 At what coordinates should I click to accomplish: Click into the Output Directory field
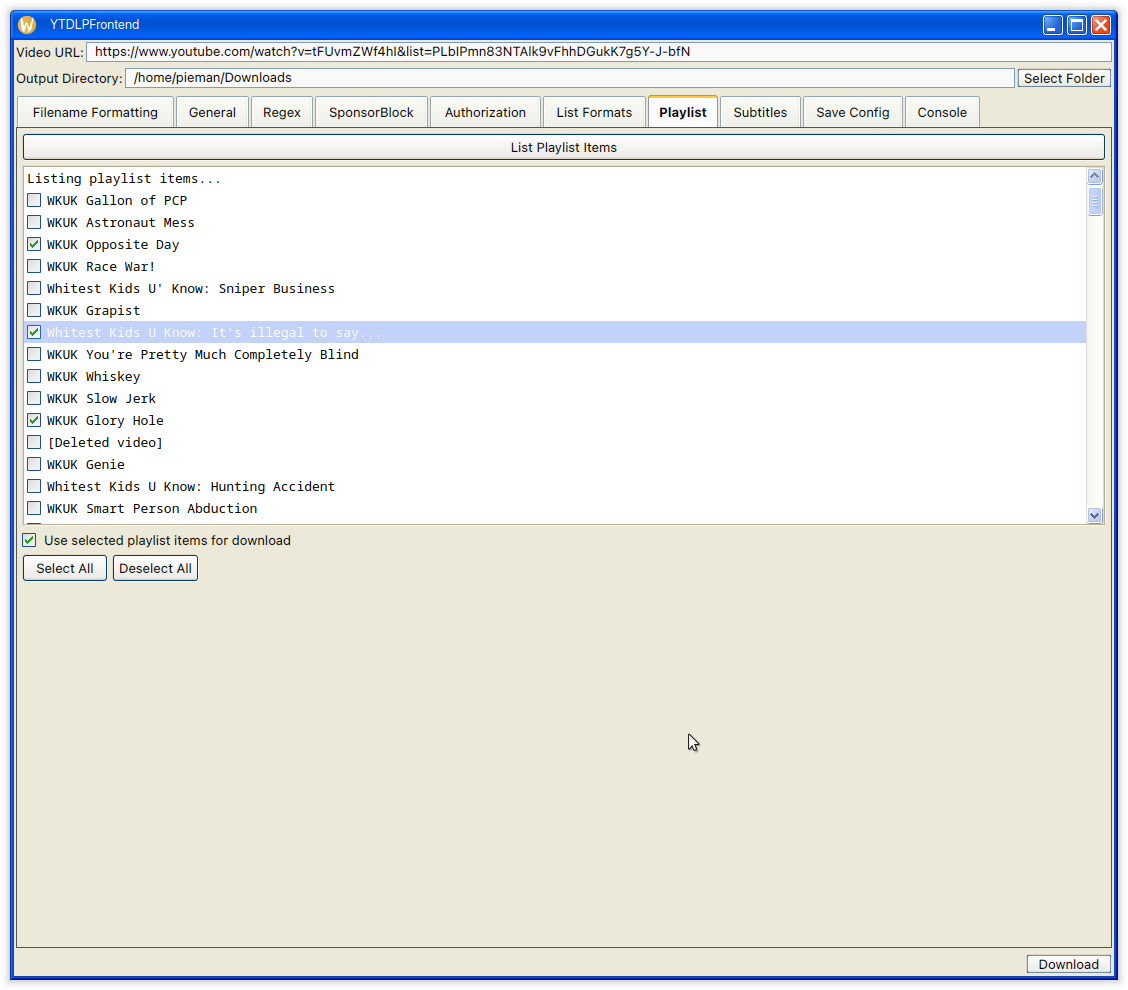[x=570, y=78]
